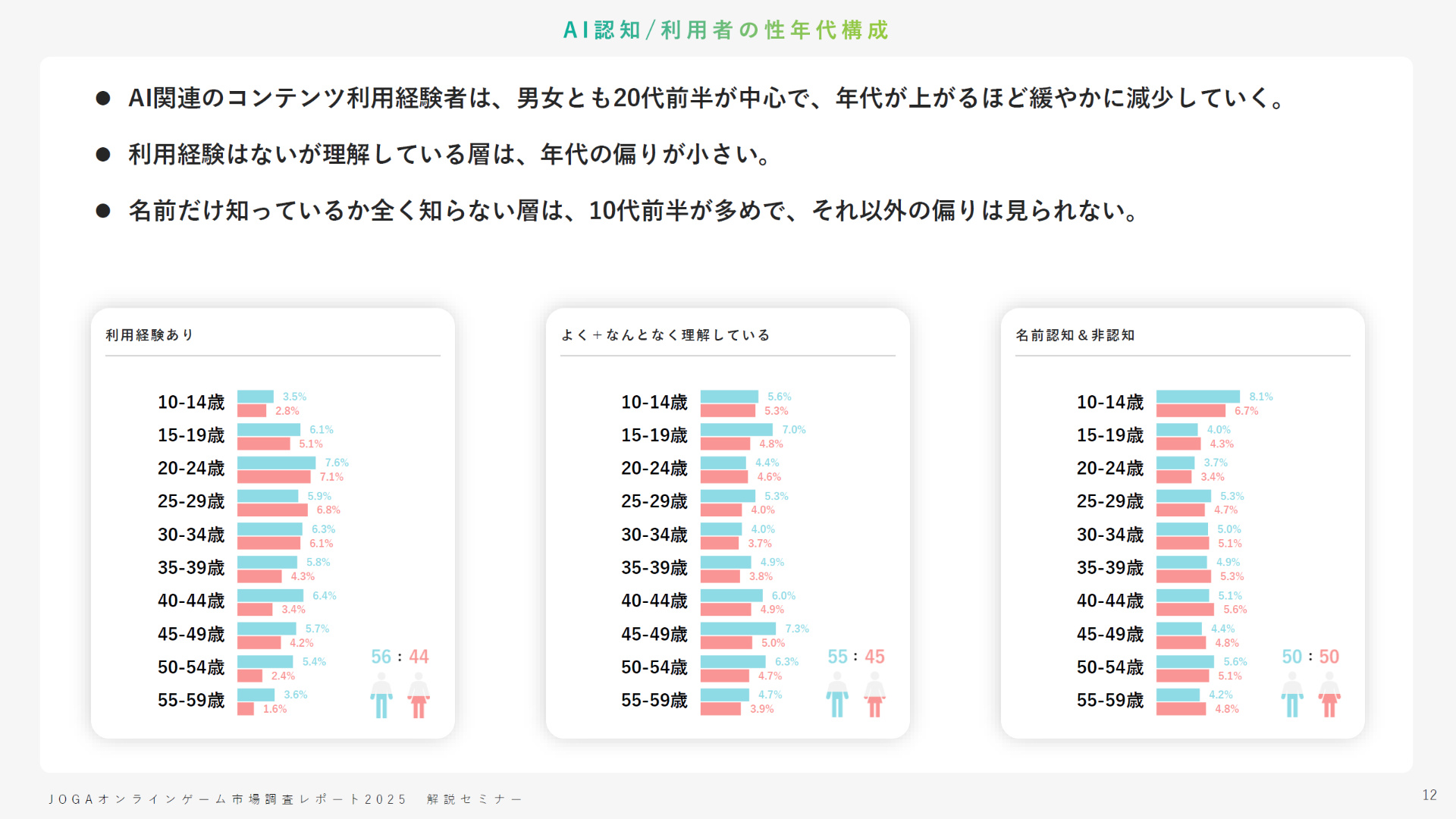Screen dimensions: 1456x819
Task: Click the first bullet about 20代前半が中心
Action: (705, 99)
